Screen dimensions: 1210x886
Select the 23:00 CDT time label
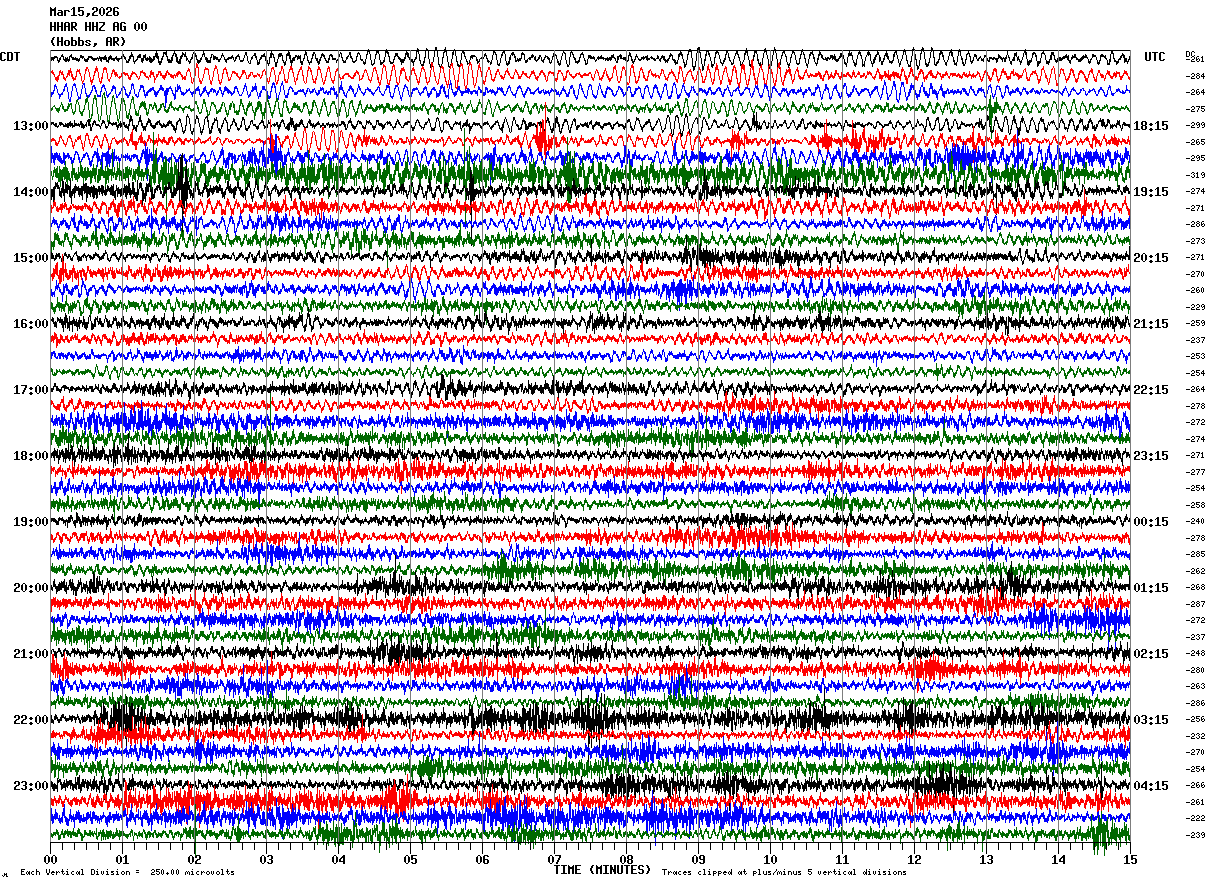click(30, 786)
